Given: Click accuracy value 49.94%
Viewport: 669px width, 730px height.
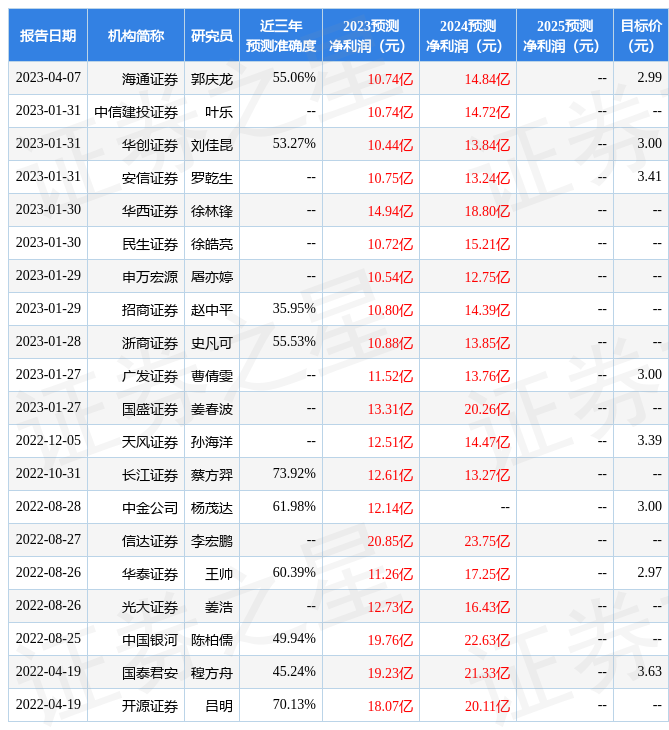Looking at the screenshot, I should point(294,639).
